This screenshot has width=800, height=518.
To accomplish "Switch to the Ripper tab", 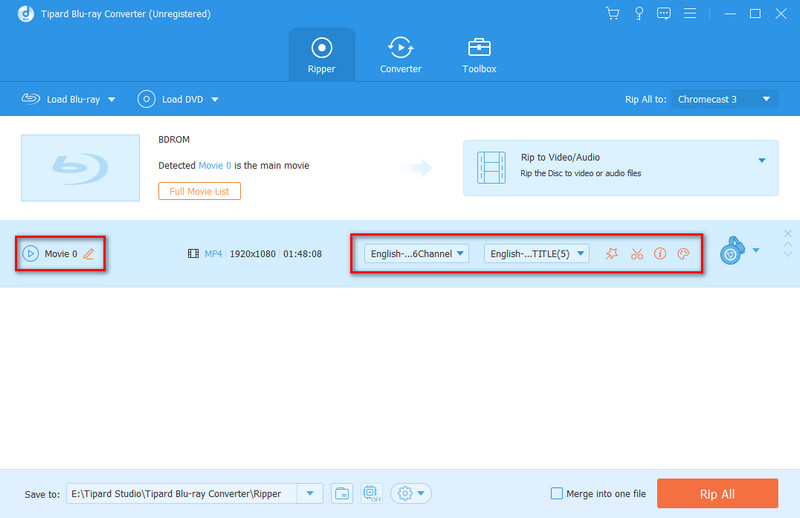I will point(321,55).
